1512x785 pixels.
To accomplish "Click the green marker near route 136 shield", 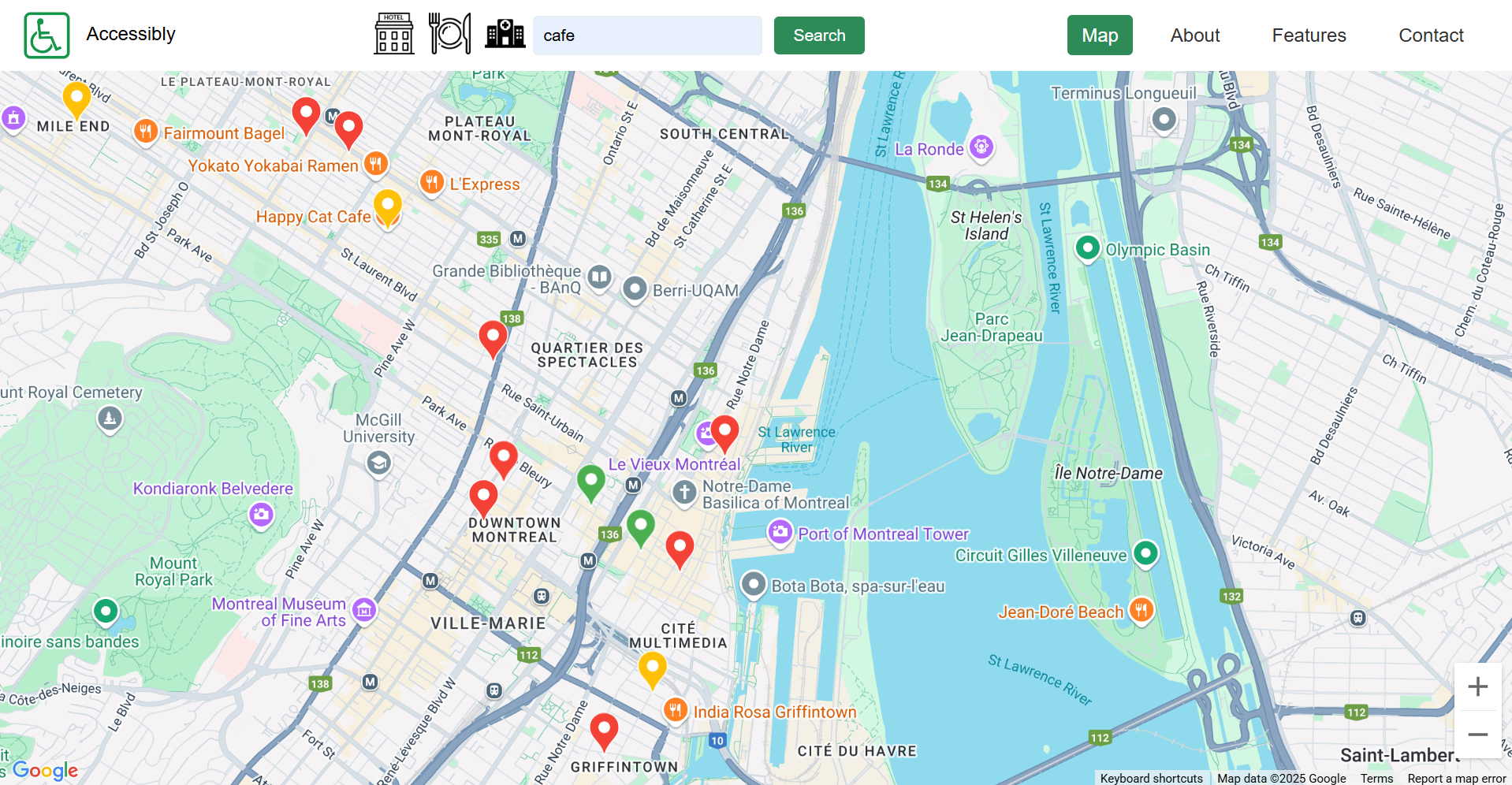I will point(641,528).
